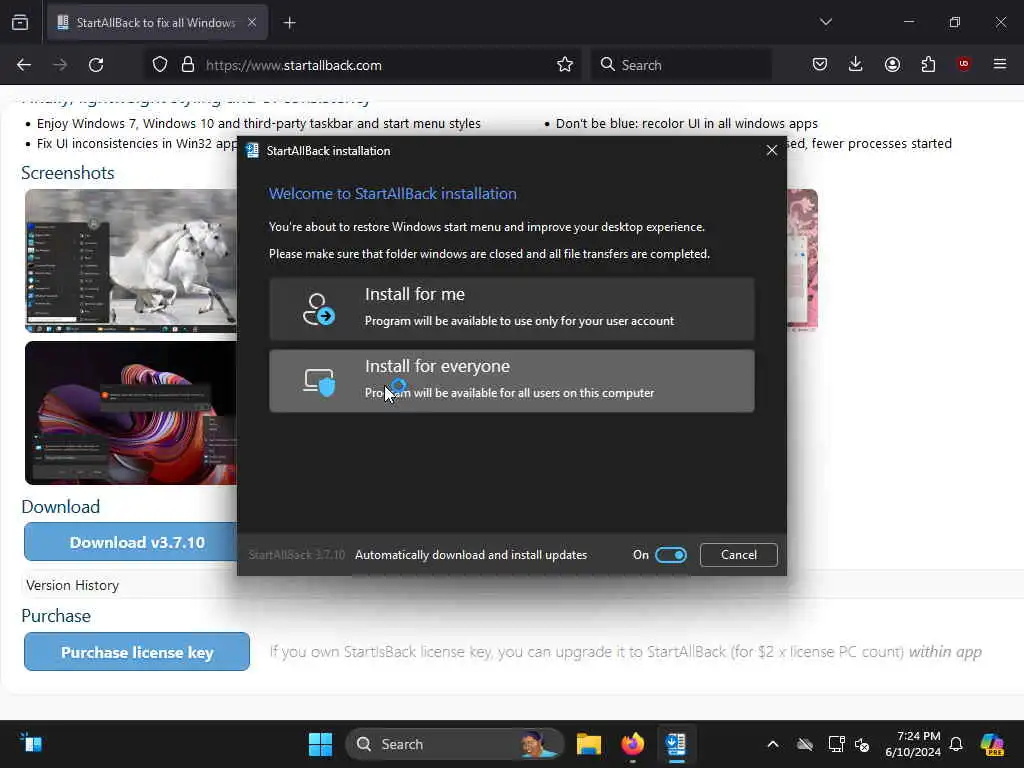Select StartAllBack installer taskbar icon

676,744
